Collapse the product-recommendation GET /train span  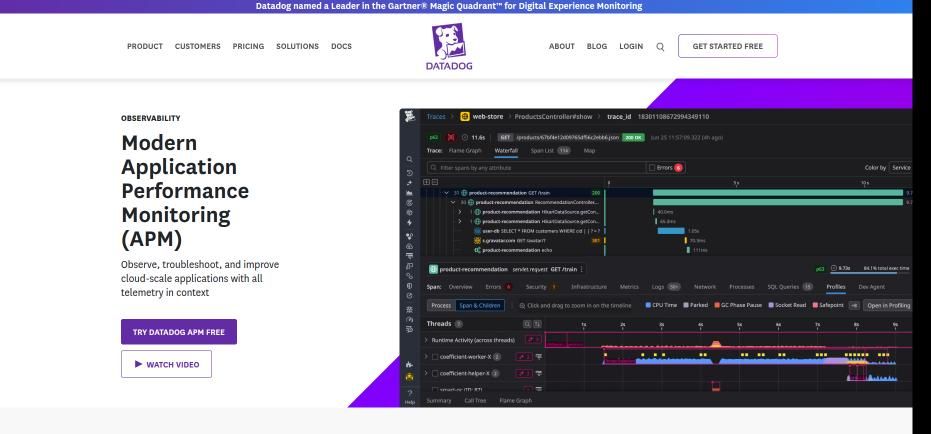tap(446, 193)
